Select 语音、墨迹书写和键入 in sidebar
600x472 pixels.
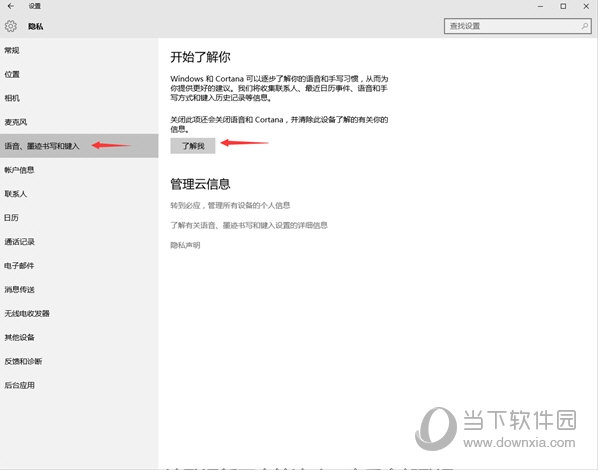(x=79, y=146)
